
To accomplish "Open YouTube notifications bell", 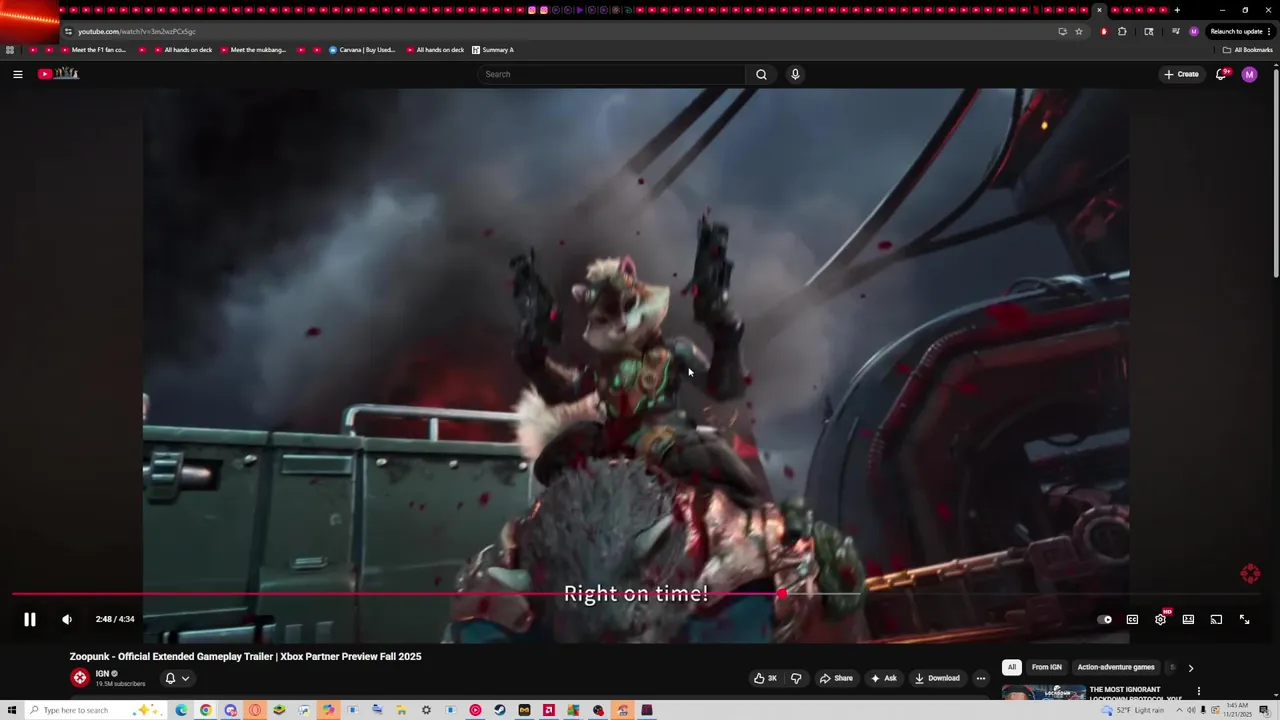I will click(x=1221, y=74).
